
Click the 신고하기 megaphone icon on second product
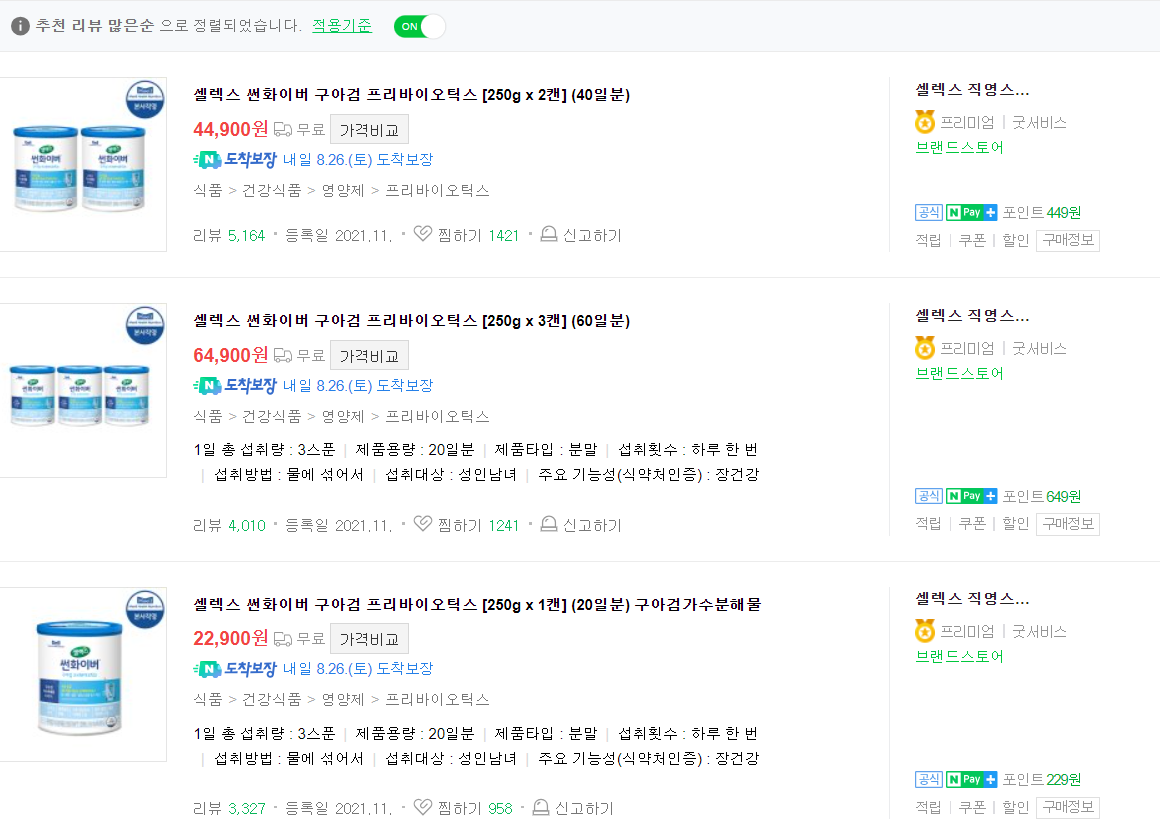point(547,524)
